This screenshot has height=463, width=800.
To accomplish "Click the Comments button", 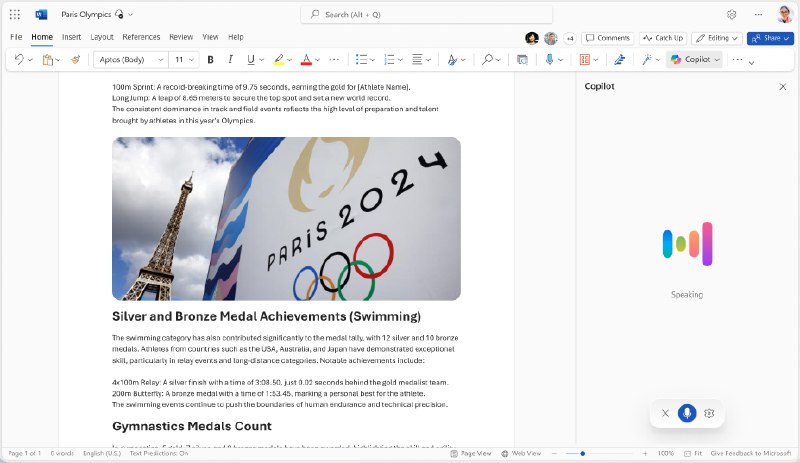I will tap(608, 38).
